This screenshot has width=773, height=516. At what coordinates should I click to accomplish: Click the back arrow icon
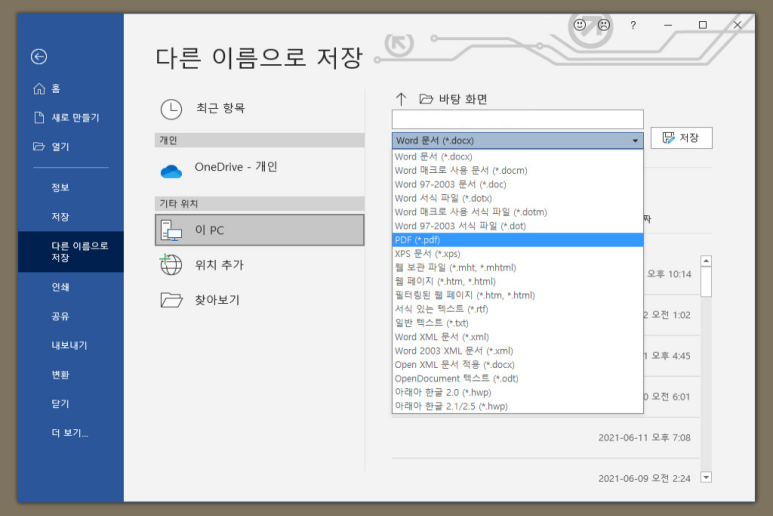39,57
